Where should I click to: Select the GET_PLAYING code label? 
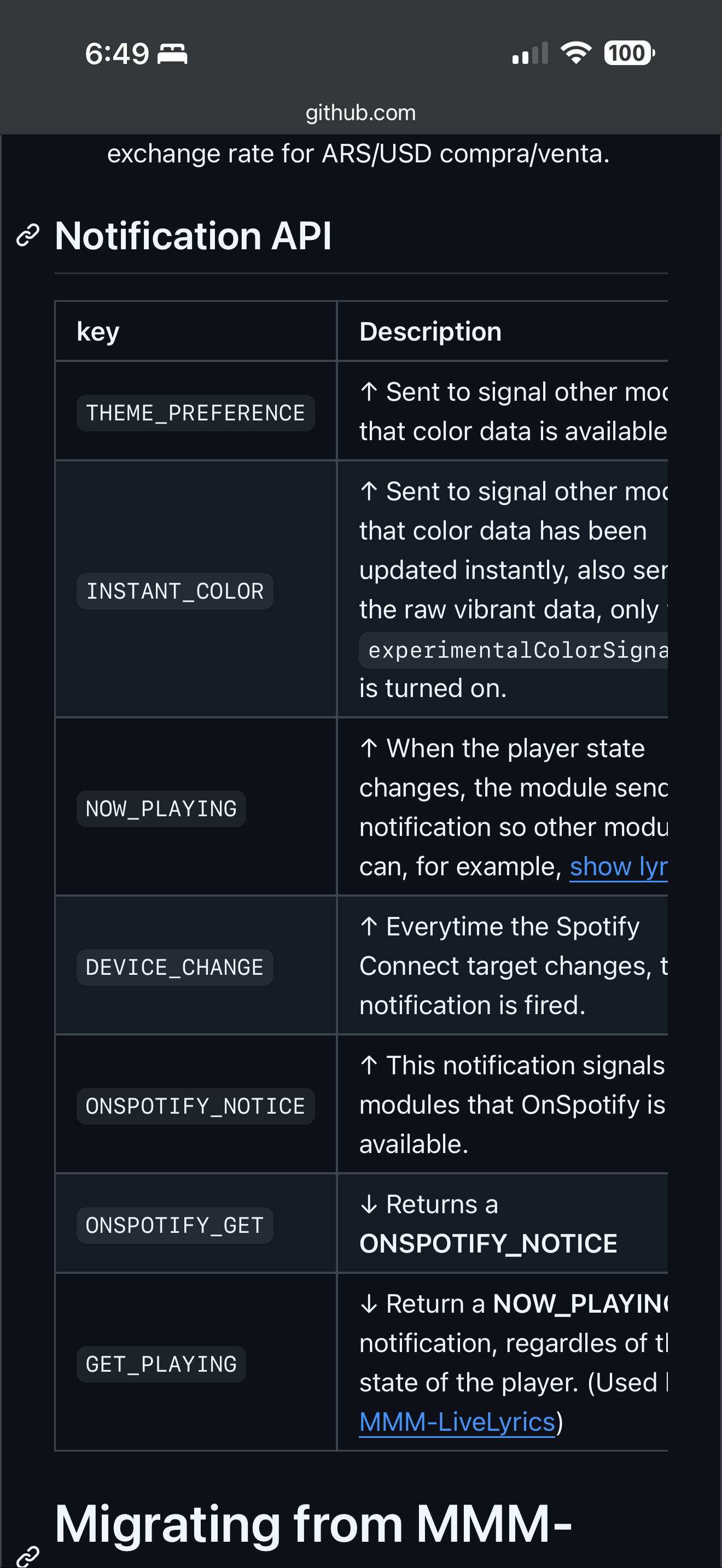click(161, 1364)
